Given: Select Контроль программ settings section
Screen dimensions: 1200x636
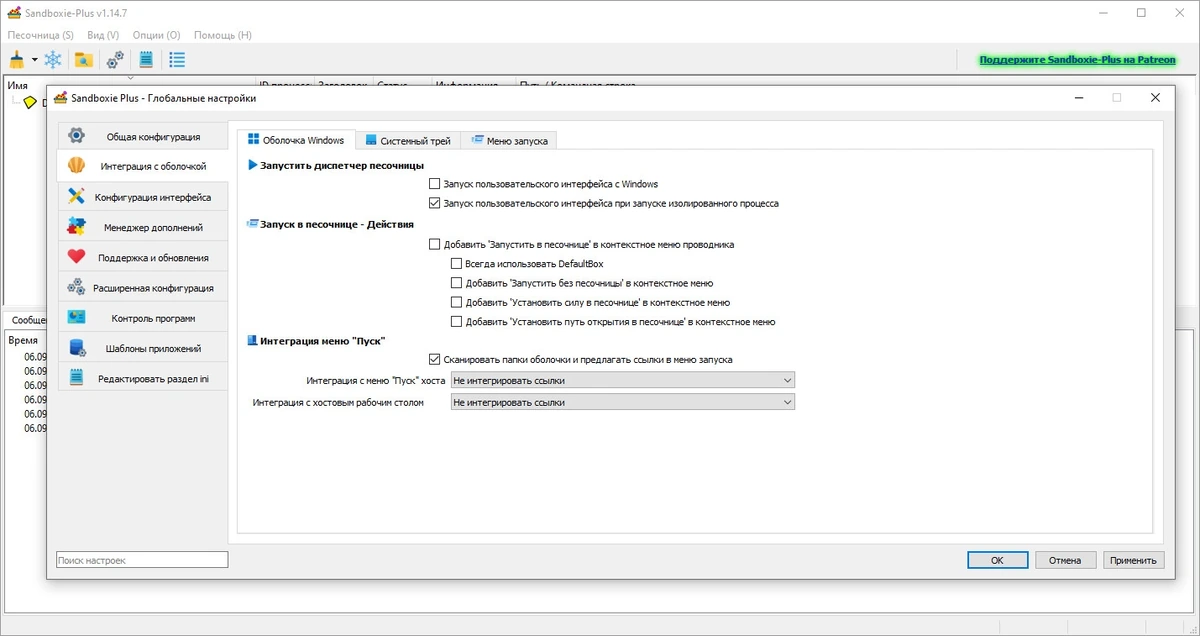Looking at the screenshot, I should [142, 318].
